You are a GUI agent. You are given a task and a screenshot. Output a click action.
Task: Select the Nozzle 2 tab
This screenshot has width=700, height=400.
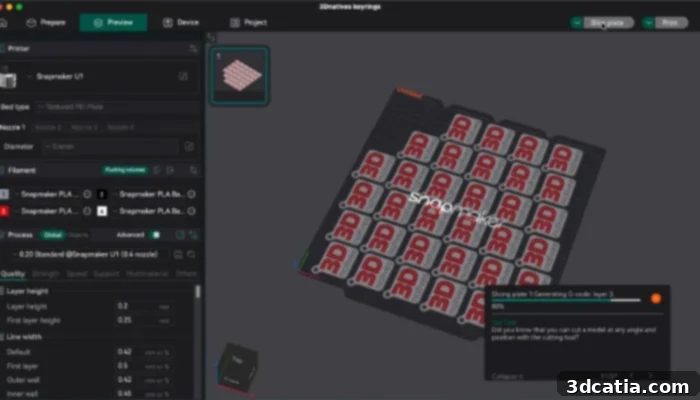pyautogui.click(x=48, y=127)
